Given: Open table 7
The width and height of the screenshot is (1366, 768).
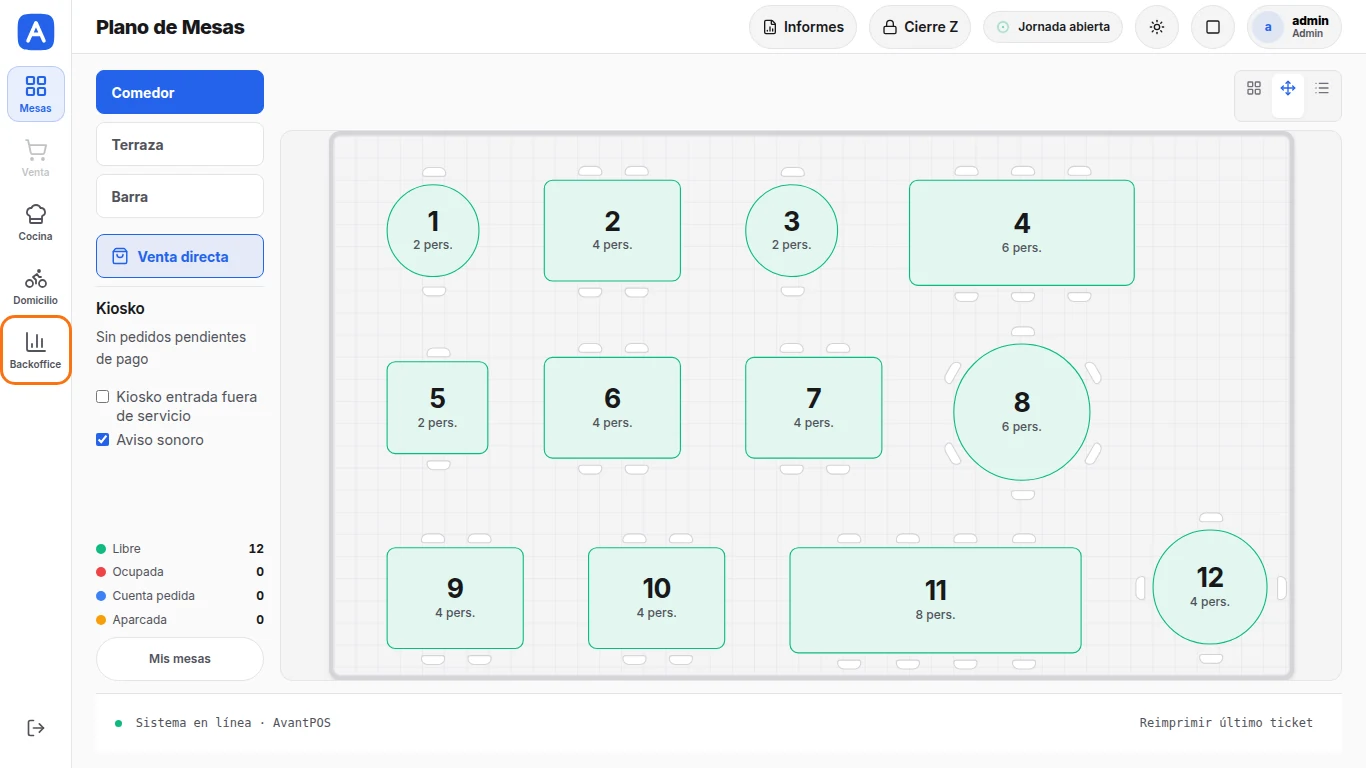Looking at the screenshot, I should 814,408.
